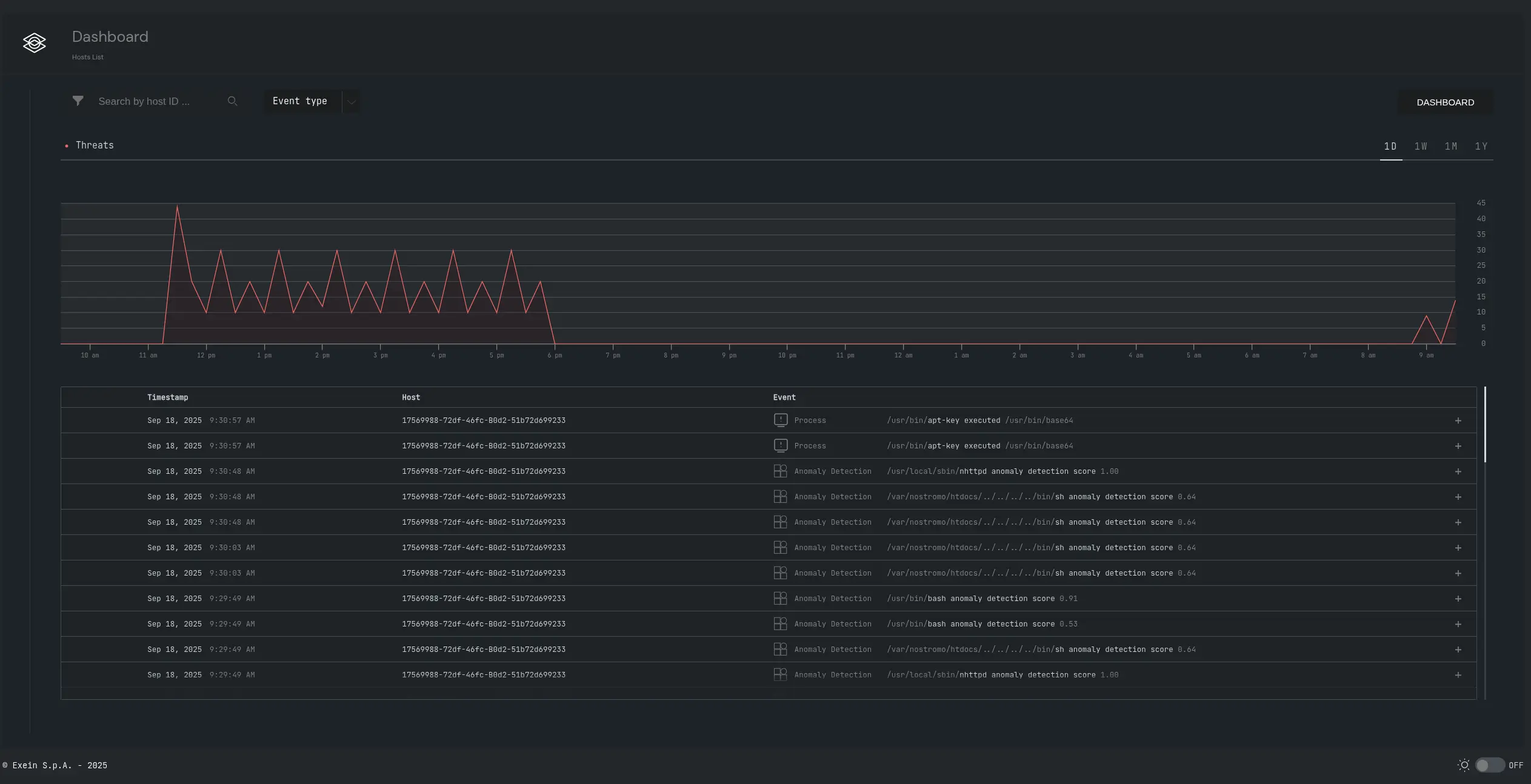Click the sun brightness icon
Screen dimensions: 1531x784
[x=1463, y=765]
